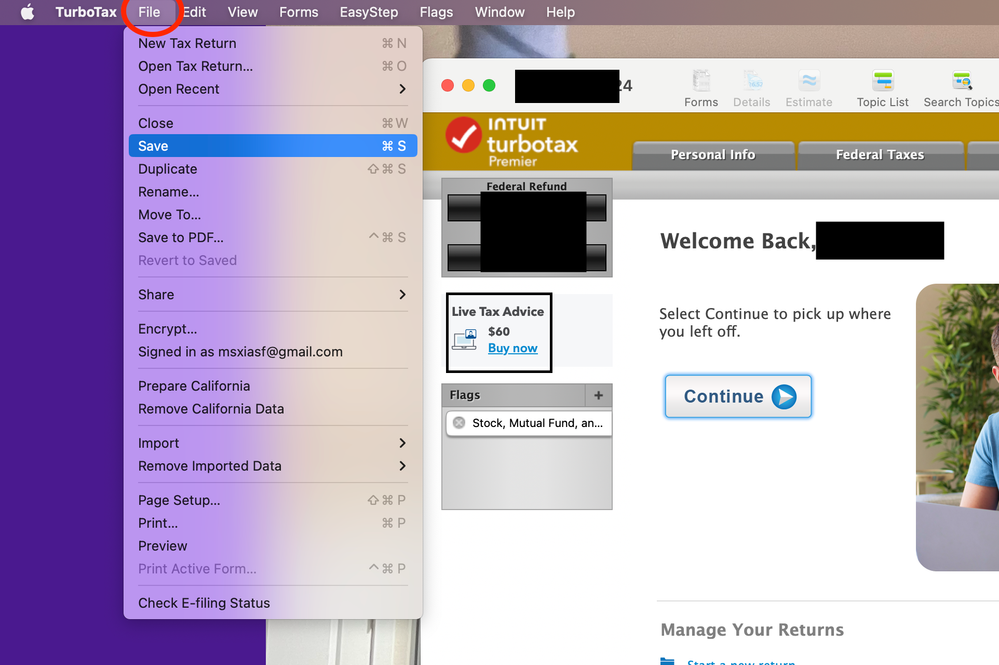Image resolution: width=999 pixels, height=665 pixels.
Task: Expand the Share submenu
Action: [x=273, y=294]
